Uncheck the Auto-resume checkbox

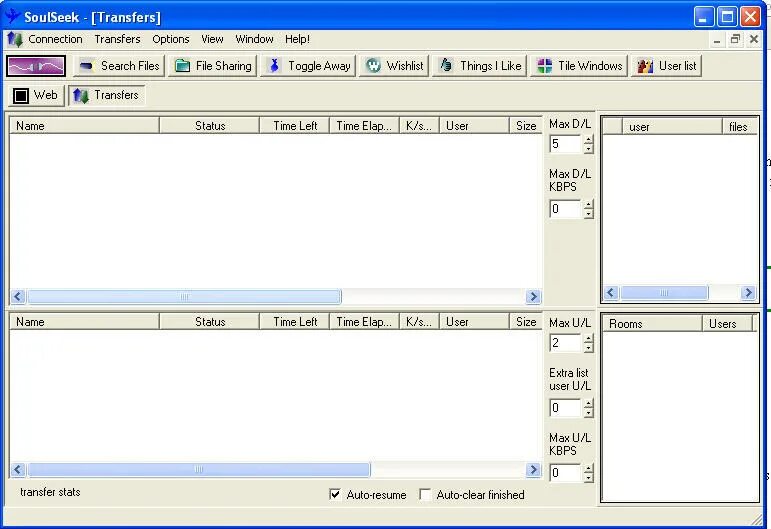click(335, 495)
